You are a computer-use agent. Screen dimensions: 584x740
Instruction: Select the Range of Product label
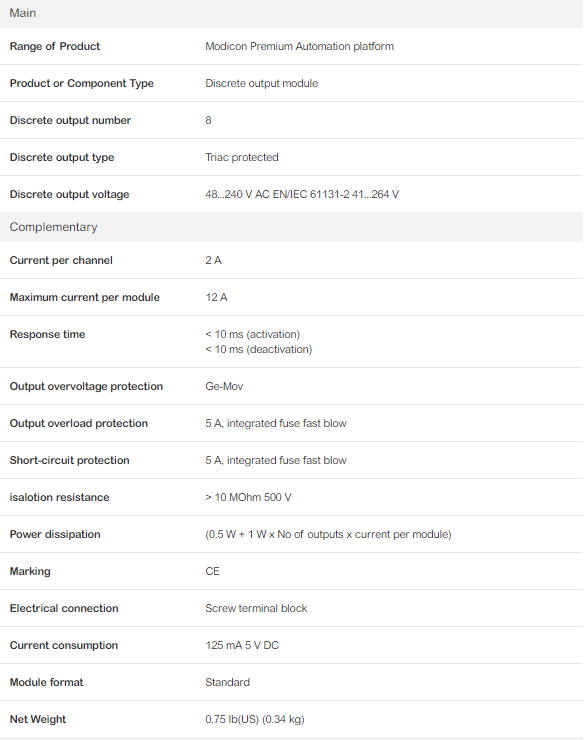point(55,46)
